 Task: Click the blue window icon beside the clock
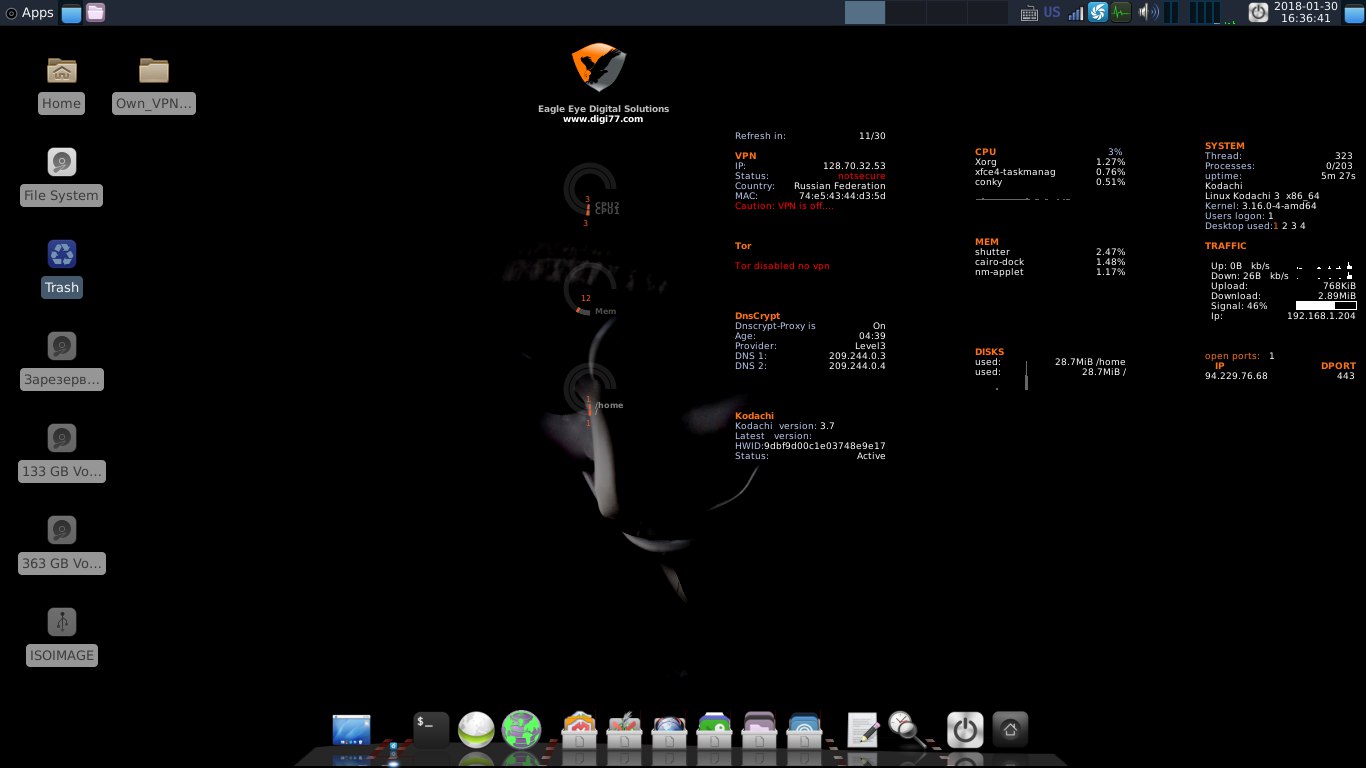click(x=1354, y=13)
